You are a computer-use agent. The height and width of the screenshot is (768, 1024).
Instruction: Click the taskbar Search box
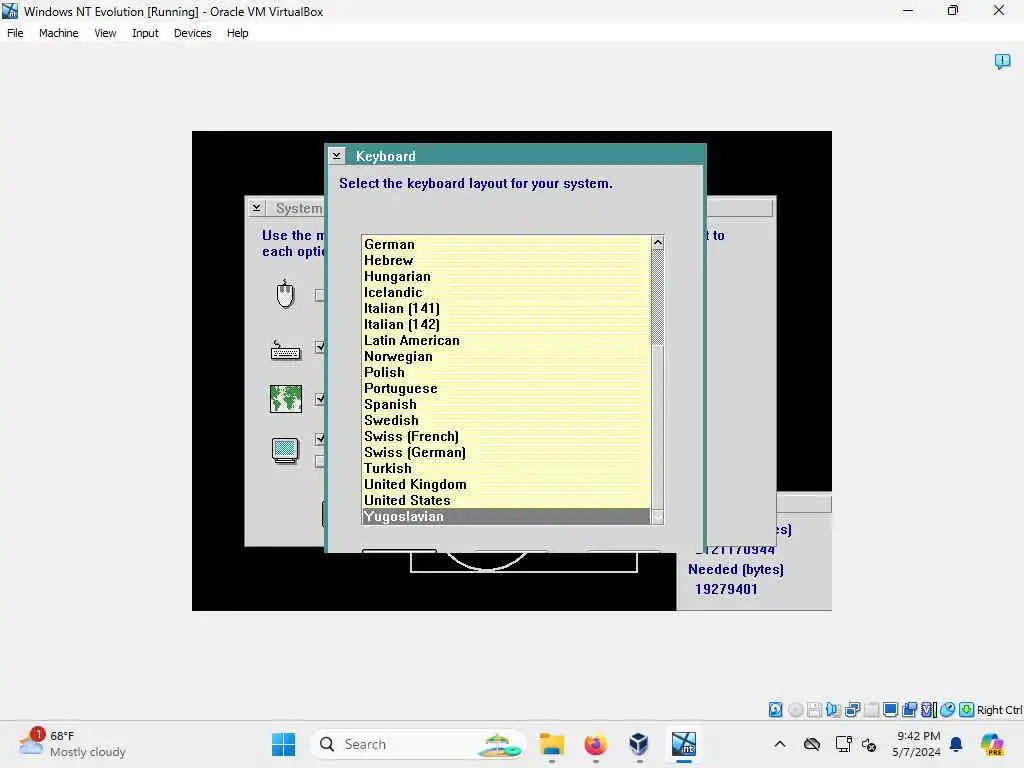418,744
